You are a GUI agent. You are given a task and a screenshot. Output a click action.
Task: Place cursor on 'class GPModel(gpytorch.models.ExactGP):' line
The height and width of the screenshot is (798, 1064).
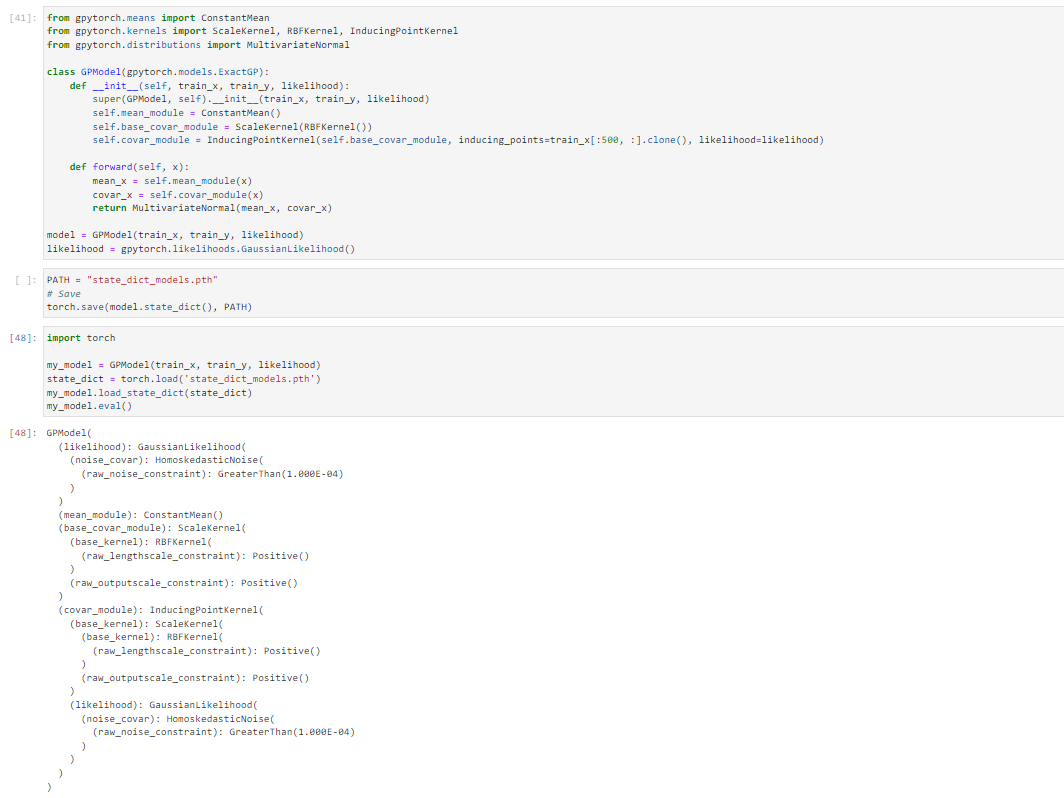tap(154, 72)
